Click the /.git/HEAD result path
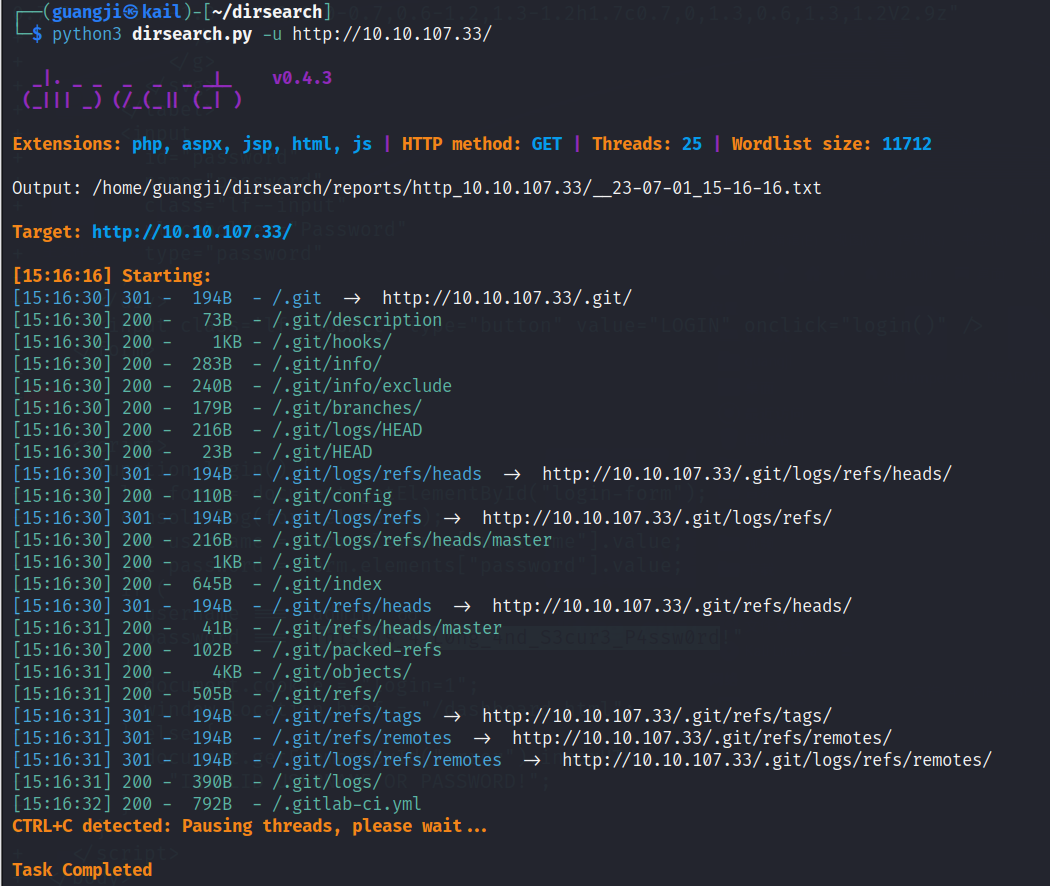Viewport: 1050px width, 886px height. click(x=321, y=452)
